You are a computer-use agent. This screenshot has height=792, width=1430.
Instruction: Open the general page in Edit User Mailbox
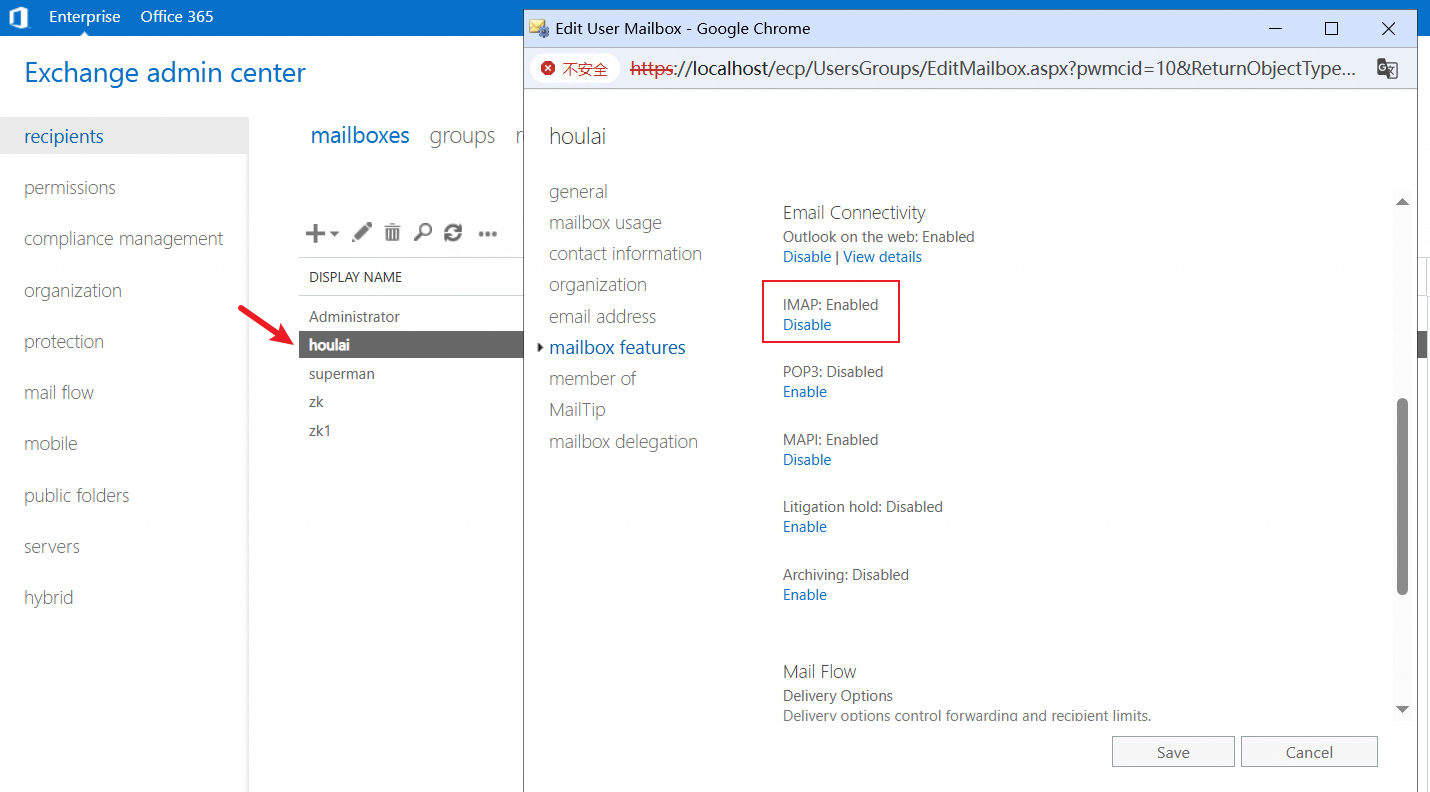pyautogui.click(x=578, y=192)
